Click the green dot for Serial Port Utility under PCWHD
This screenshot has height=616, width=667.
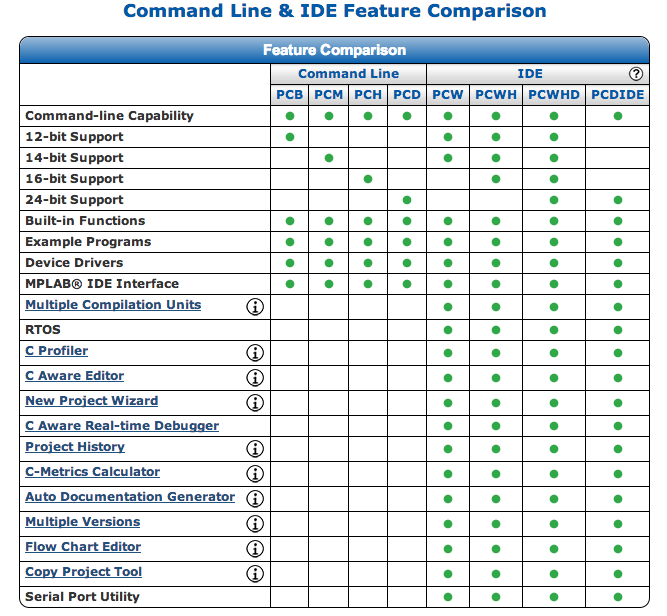pos(554,597)
